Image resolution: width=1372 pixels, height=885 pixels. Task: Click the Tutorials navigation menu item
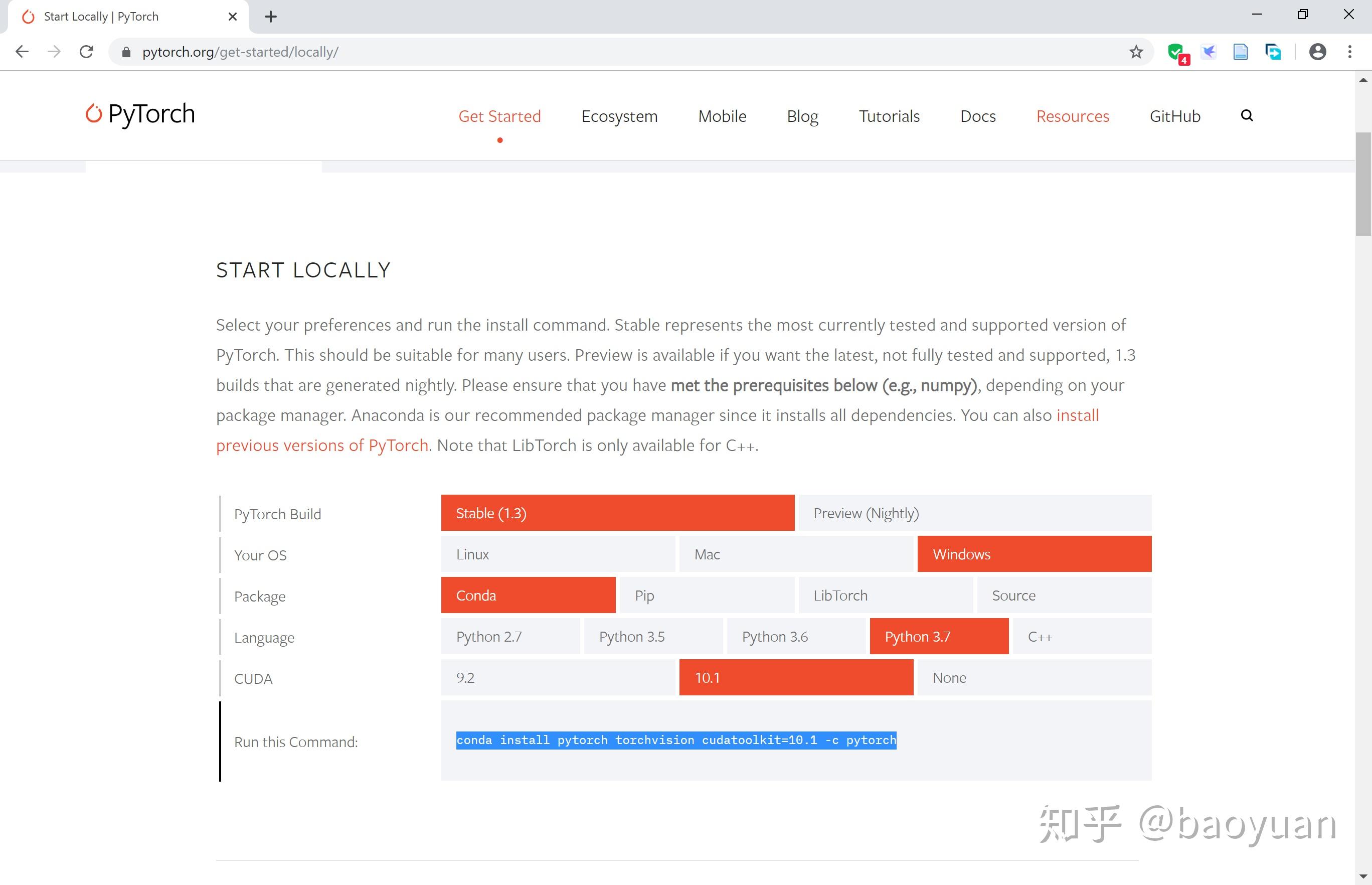(x=890, y=115)
